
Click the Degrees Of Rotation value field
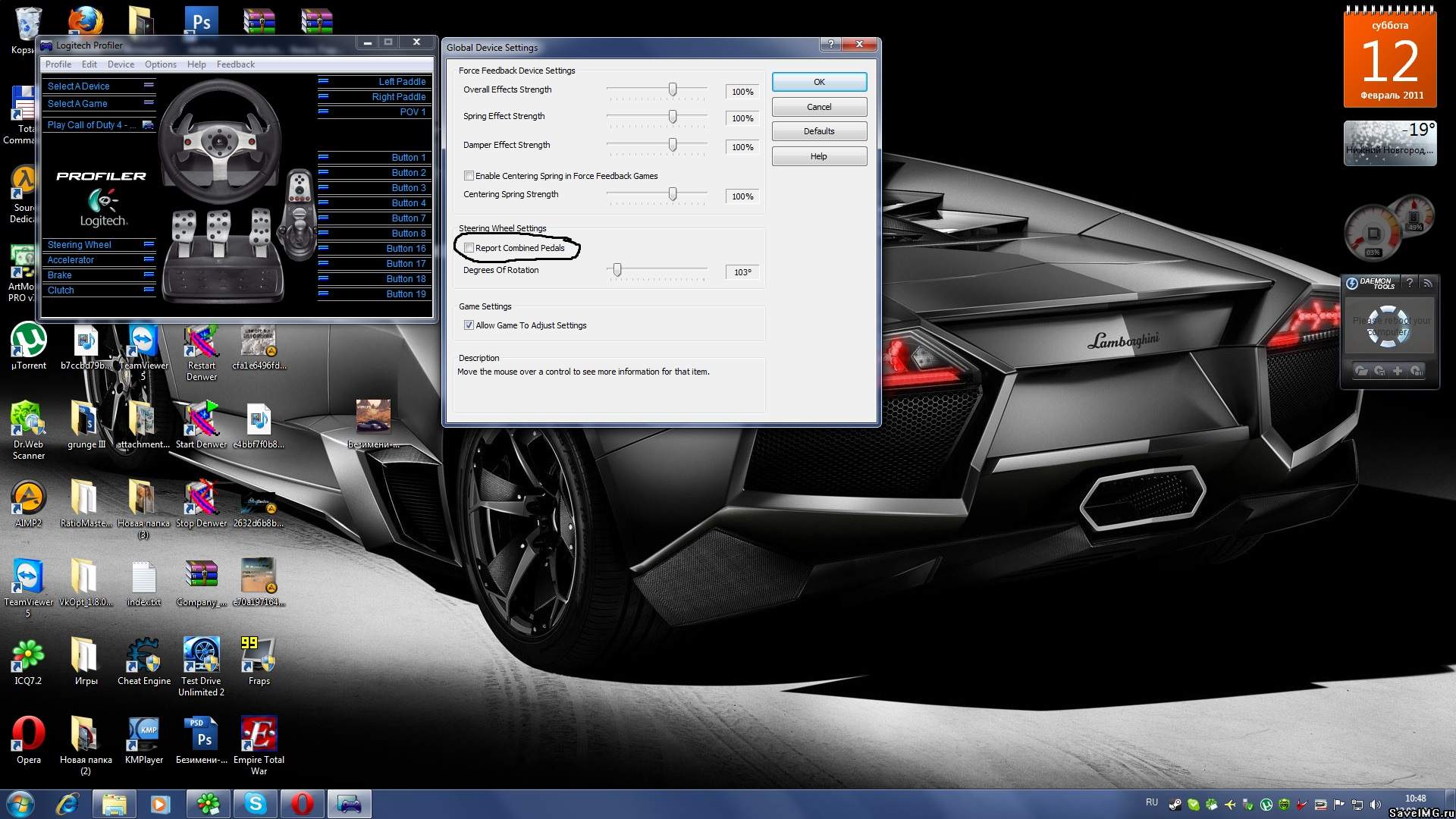point(742,272)
